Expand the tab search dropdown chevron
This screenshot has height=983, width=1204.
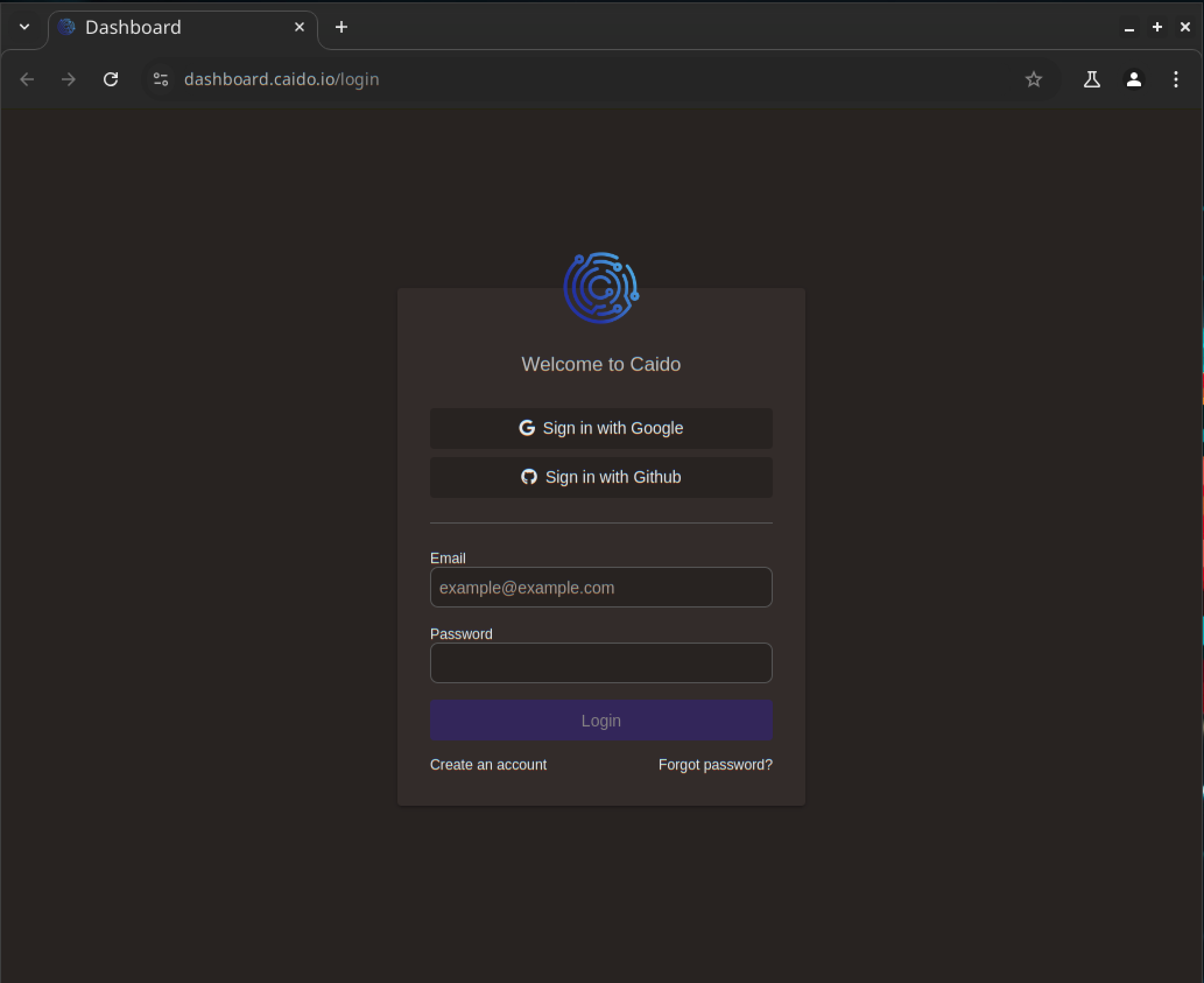click(24, 27)
